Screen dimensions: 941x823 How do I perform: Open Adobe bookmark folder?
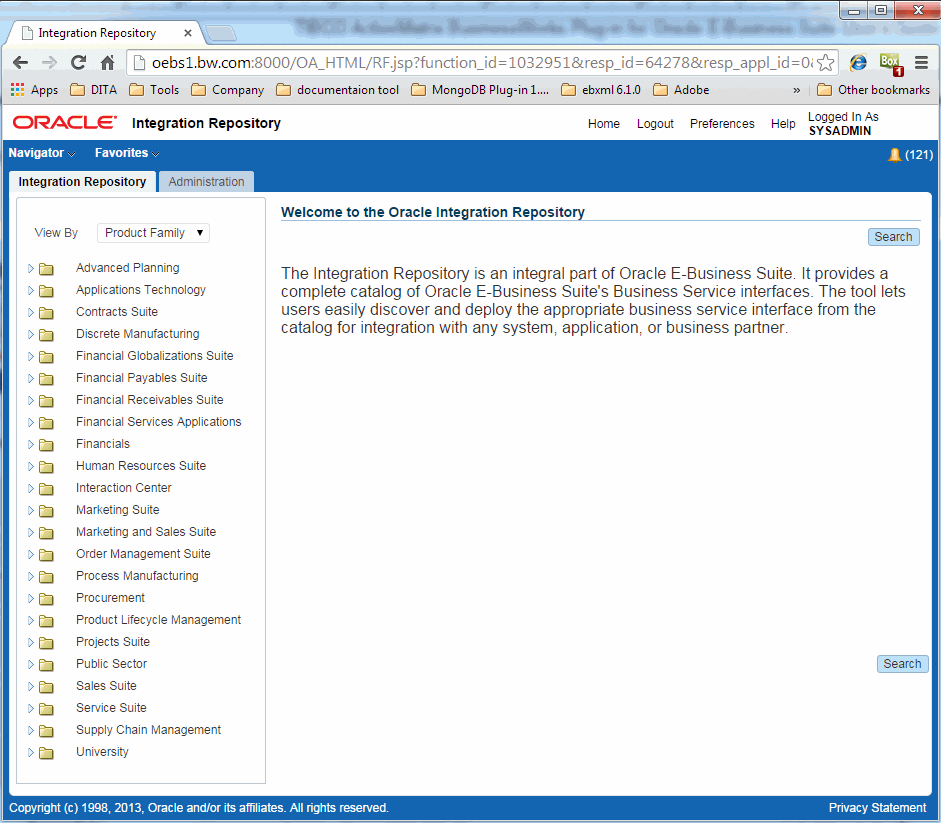coord(681,90)
